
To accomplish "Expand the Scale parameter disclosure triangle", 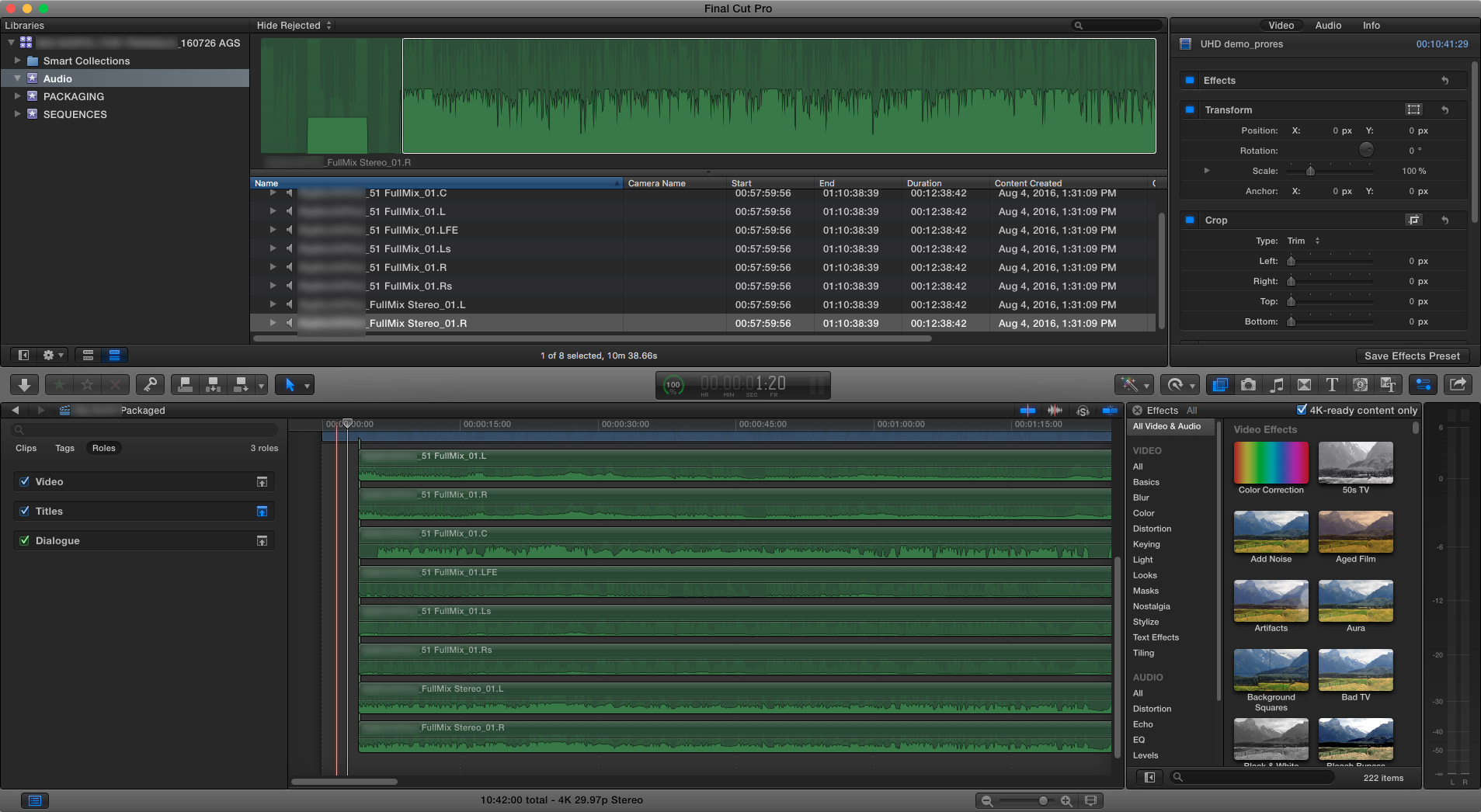I will pos(1206,170).
